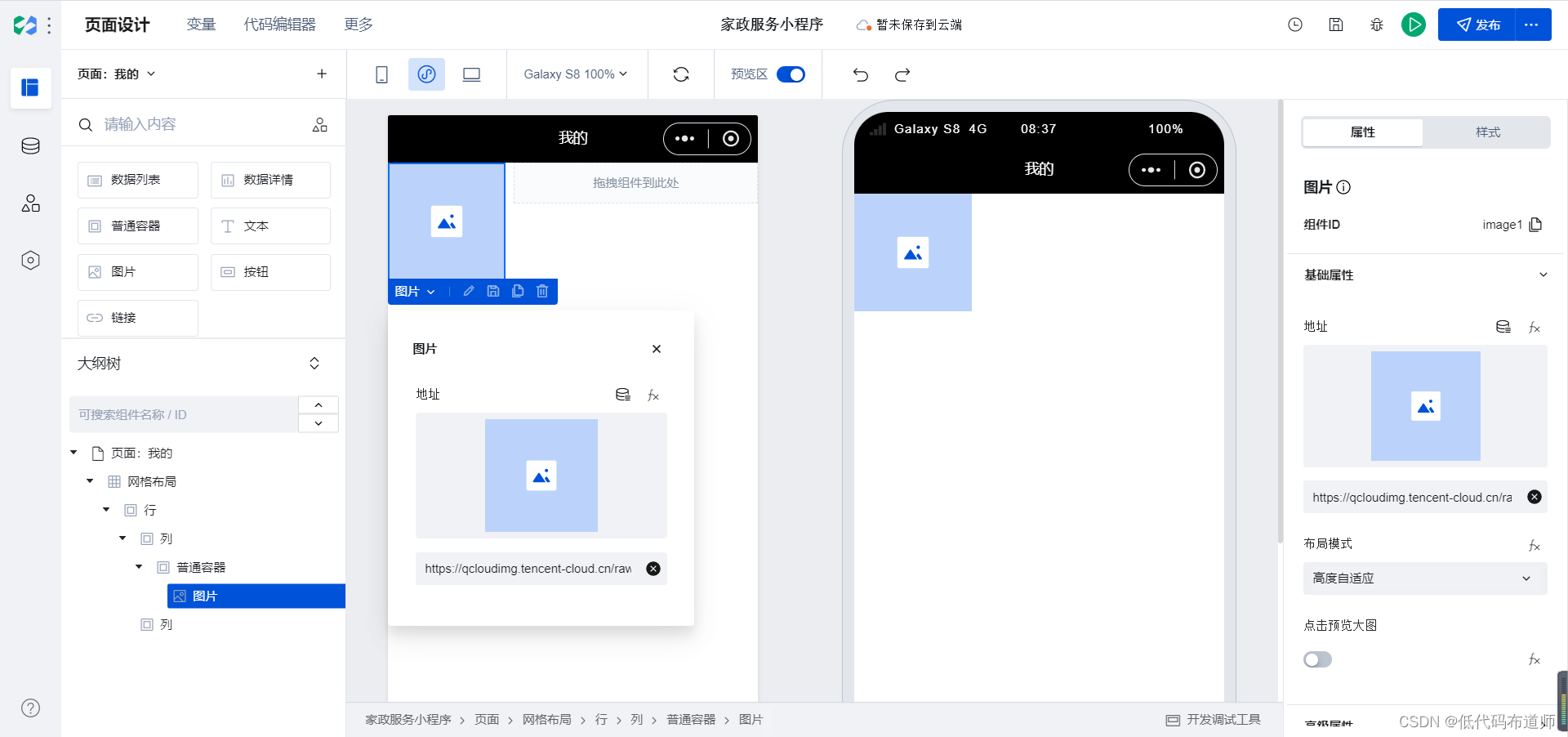The height and width of the screenshot is (737, 1568).
Task: Select the page design tab
Action: click(117, 25)
